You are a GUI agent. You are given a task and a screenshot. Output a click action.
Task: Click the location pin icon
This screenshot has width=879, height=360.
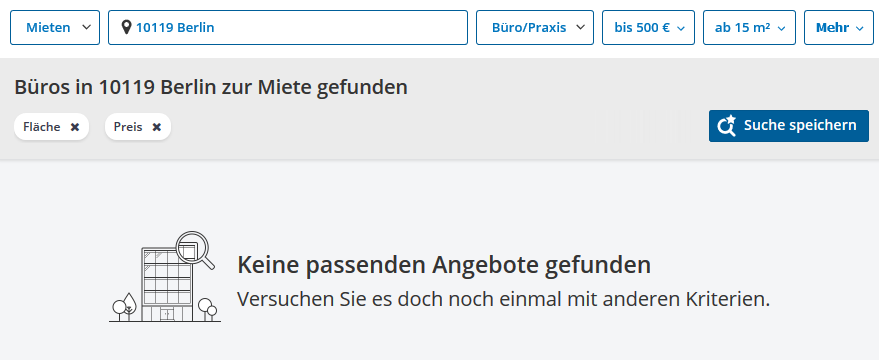tap(127, 27)
